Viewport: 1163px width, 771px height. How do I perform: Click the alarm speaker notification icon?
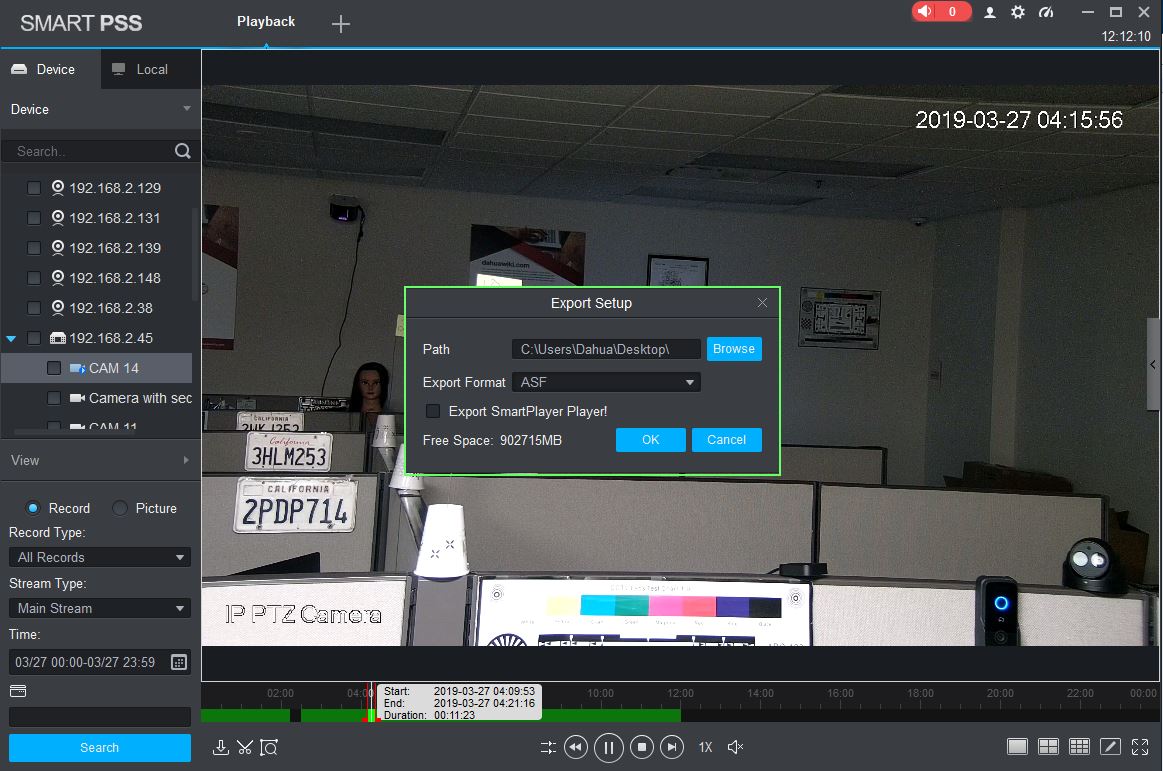pos(925,11)
